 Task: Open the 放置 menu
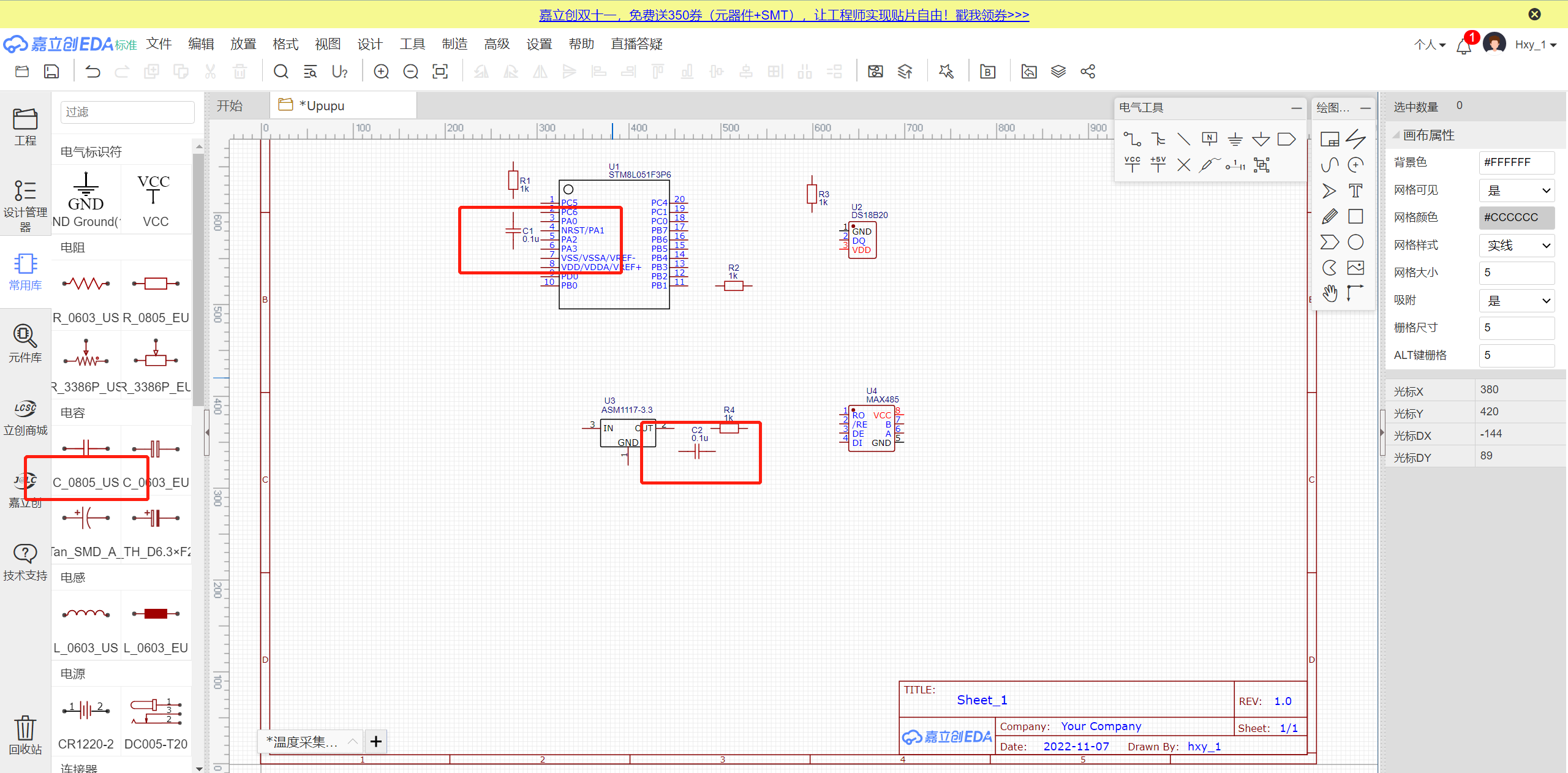[x=243, y=44]
